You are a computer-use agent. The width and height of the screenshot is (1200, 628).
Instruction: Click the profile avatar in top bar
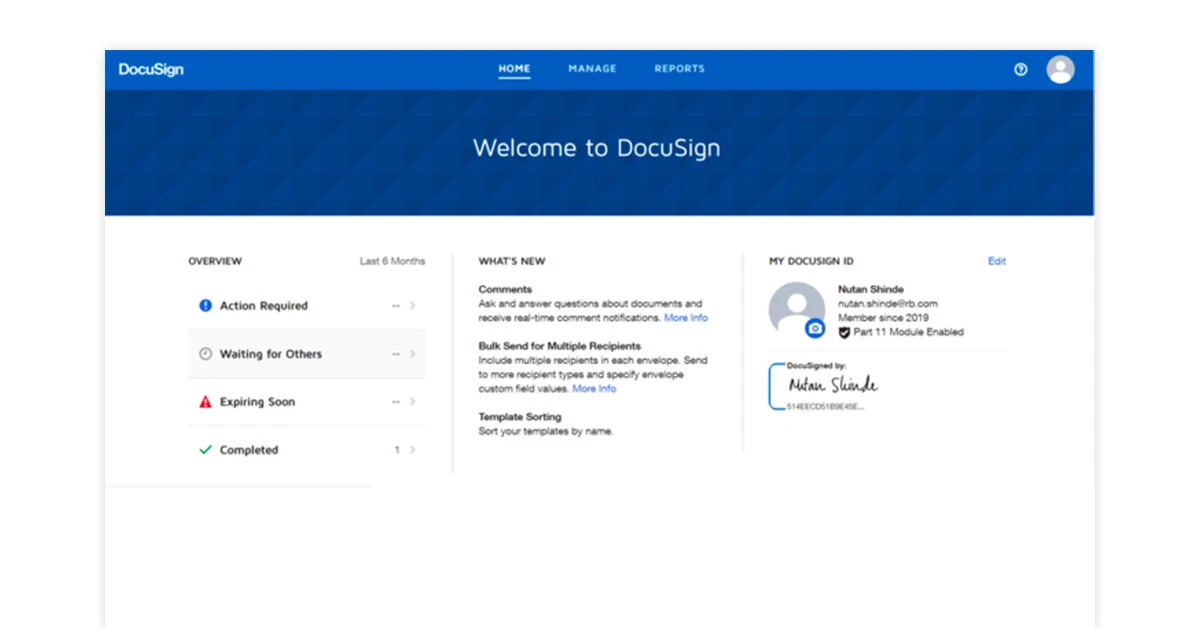(1061, 69)
